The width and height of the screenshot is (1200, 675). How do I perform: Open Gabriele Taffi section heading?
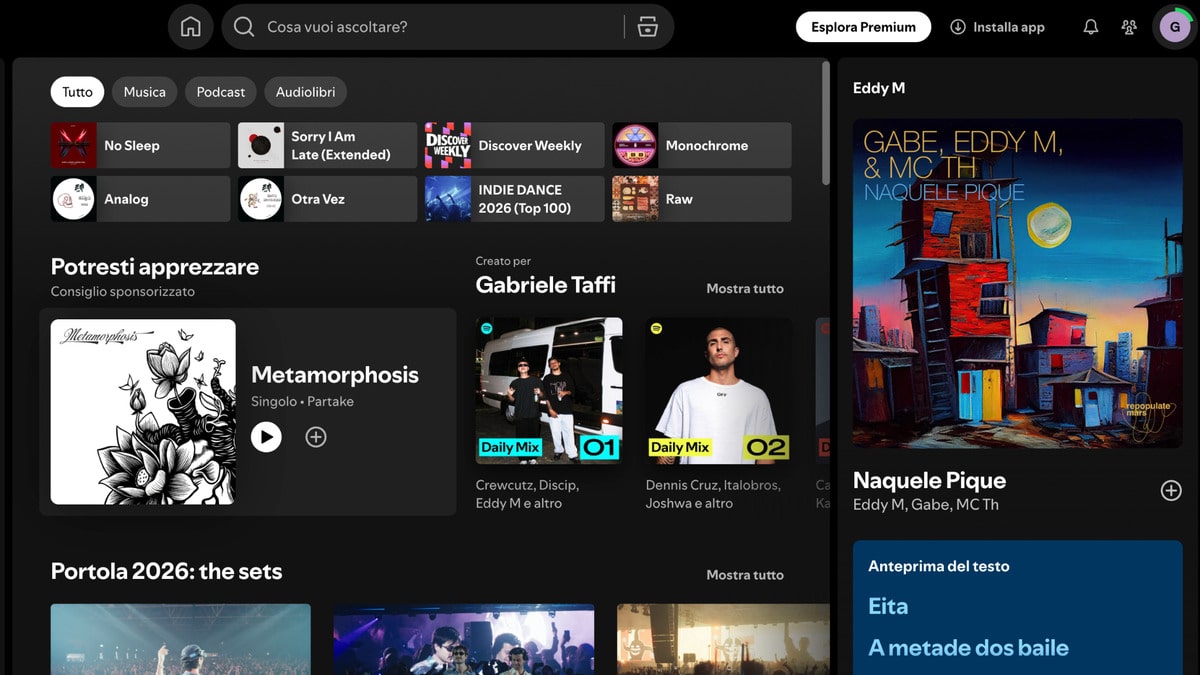(x=546, y=285)
